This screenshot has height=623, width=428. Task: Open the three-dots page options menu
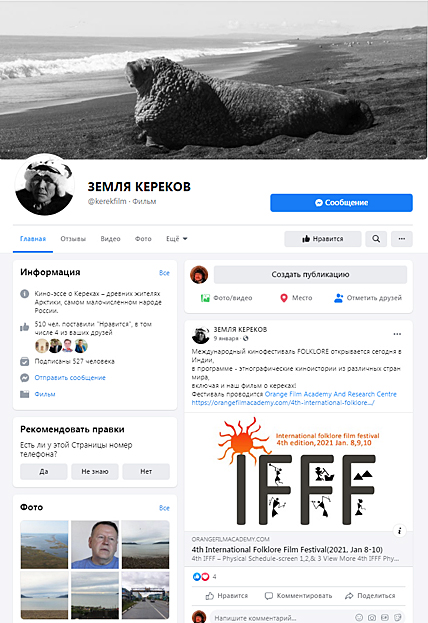click(x=402, y=239)
